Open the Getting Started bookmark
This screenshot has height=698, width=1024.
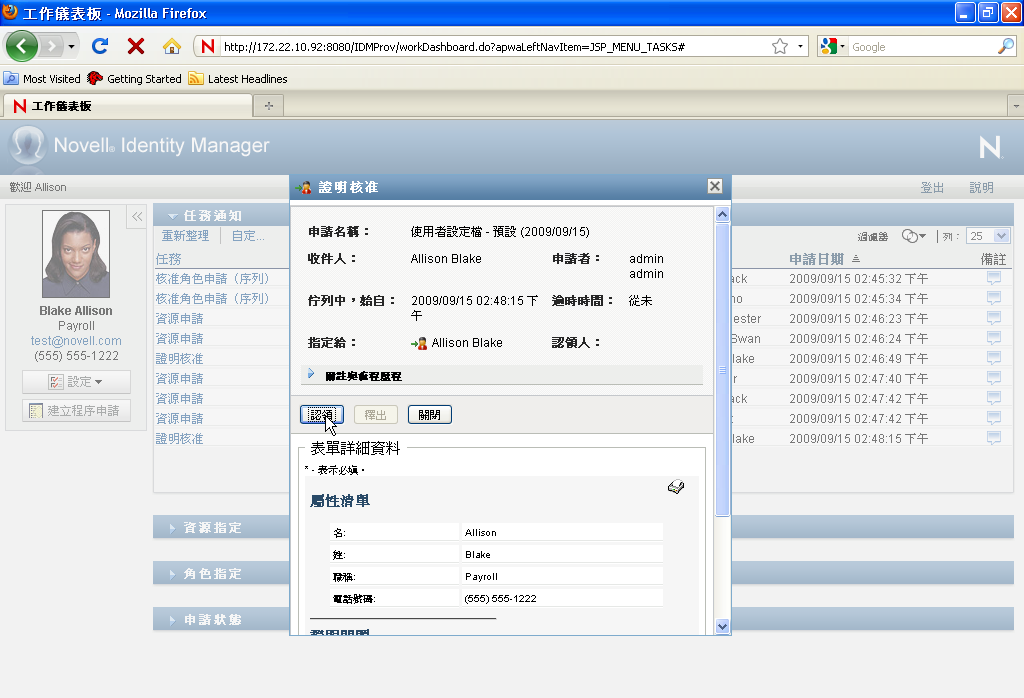135,79
